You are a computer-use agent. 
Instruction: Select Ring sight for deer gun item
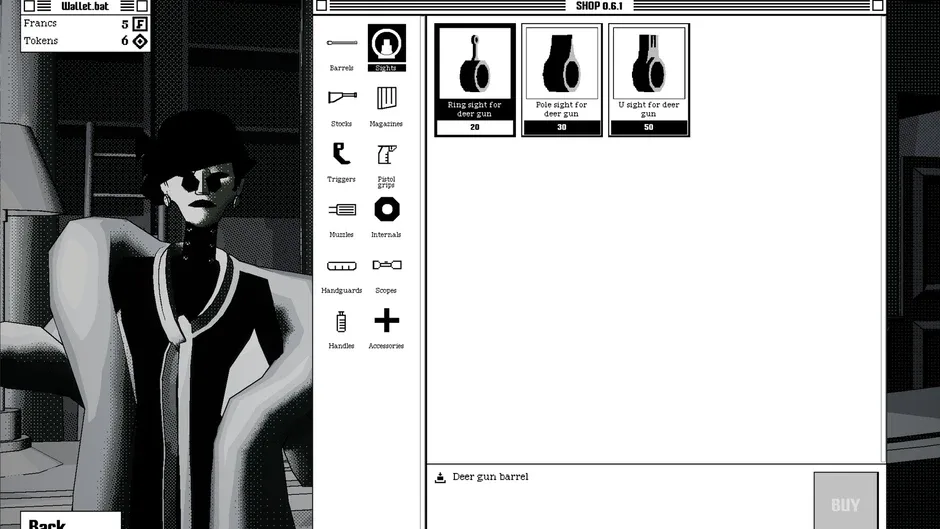(475, 80)
